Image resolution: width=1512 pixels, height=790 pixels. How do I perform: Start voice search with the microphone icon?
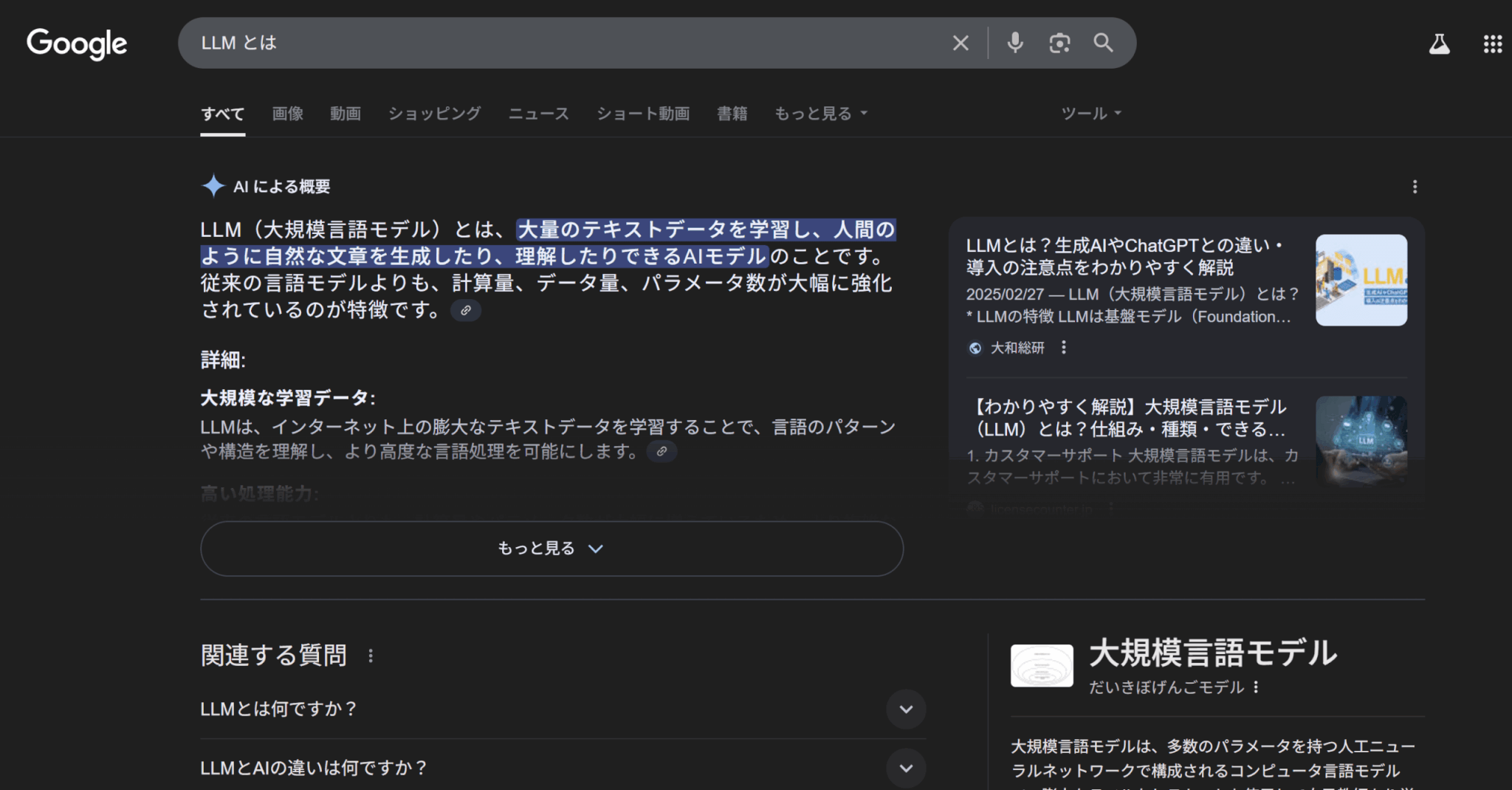coord(1015,43)
